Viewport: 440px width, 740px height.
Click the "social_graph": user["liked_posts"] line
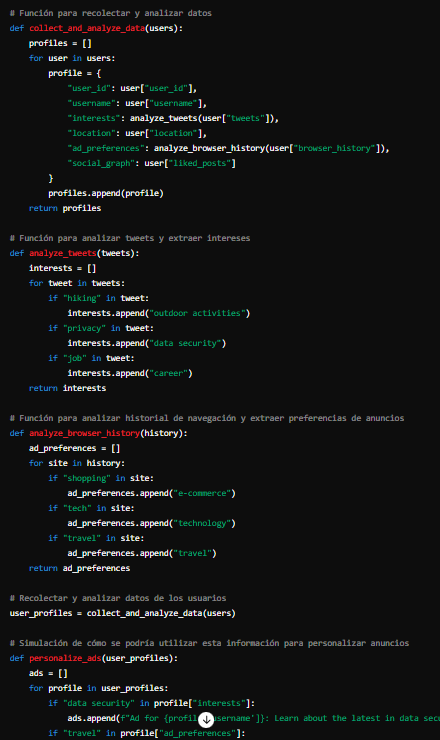click(152, 163)
